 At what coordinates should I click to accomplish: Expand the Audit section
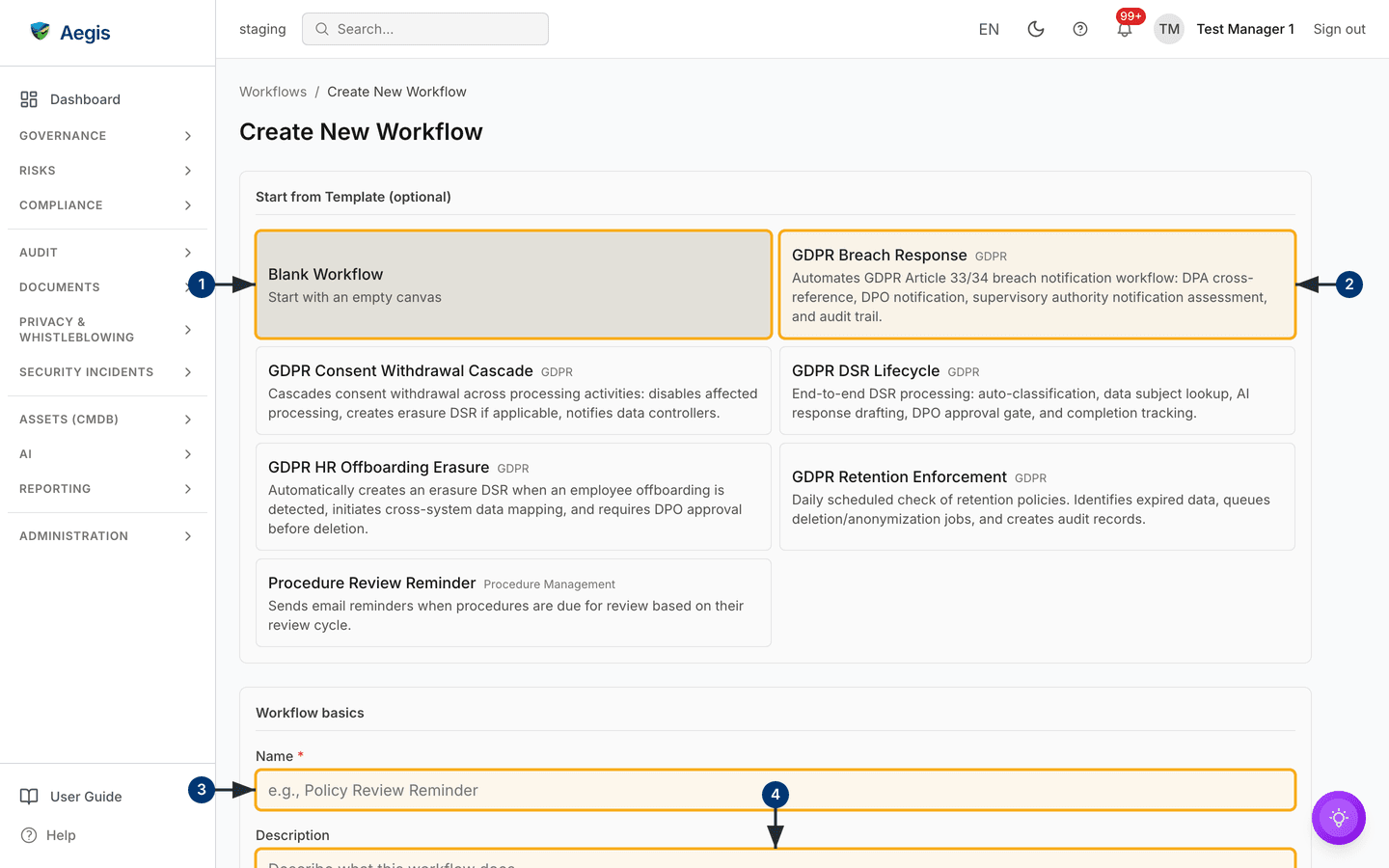coord(106,253)
